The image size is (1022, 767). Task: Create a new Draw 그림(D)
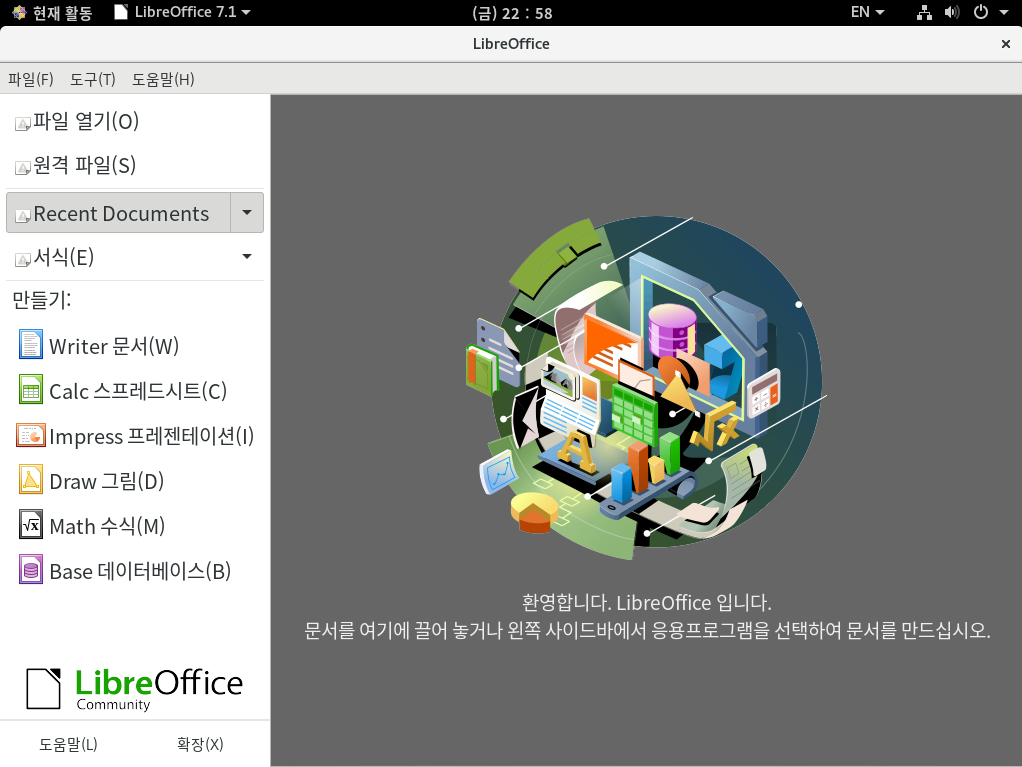point(135,480)
